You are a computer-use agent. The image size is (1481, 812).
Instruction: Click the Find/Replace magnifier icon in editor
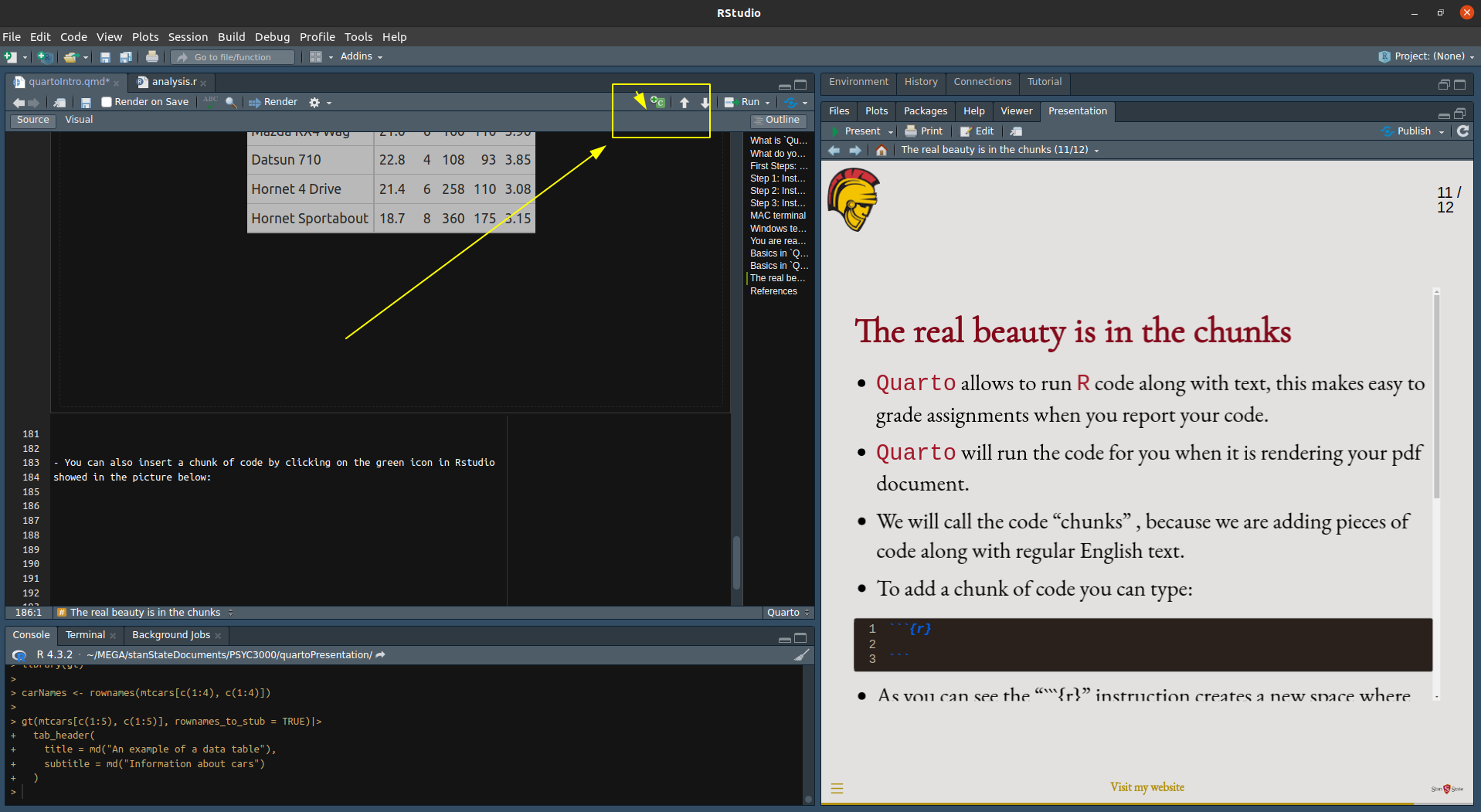(230, 103)
